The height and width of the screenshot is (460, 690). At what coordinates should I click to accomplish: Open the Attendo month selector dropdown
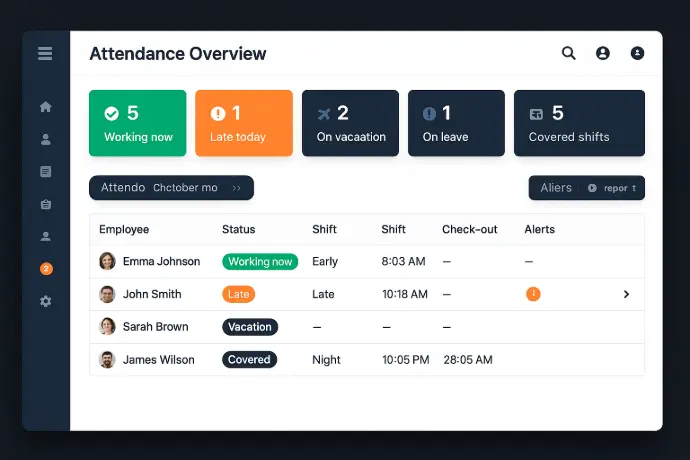171,188
